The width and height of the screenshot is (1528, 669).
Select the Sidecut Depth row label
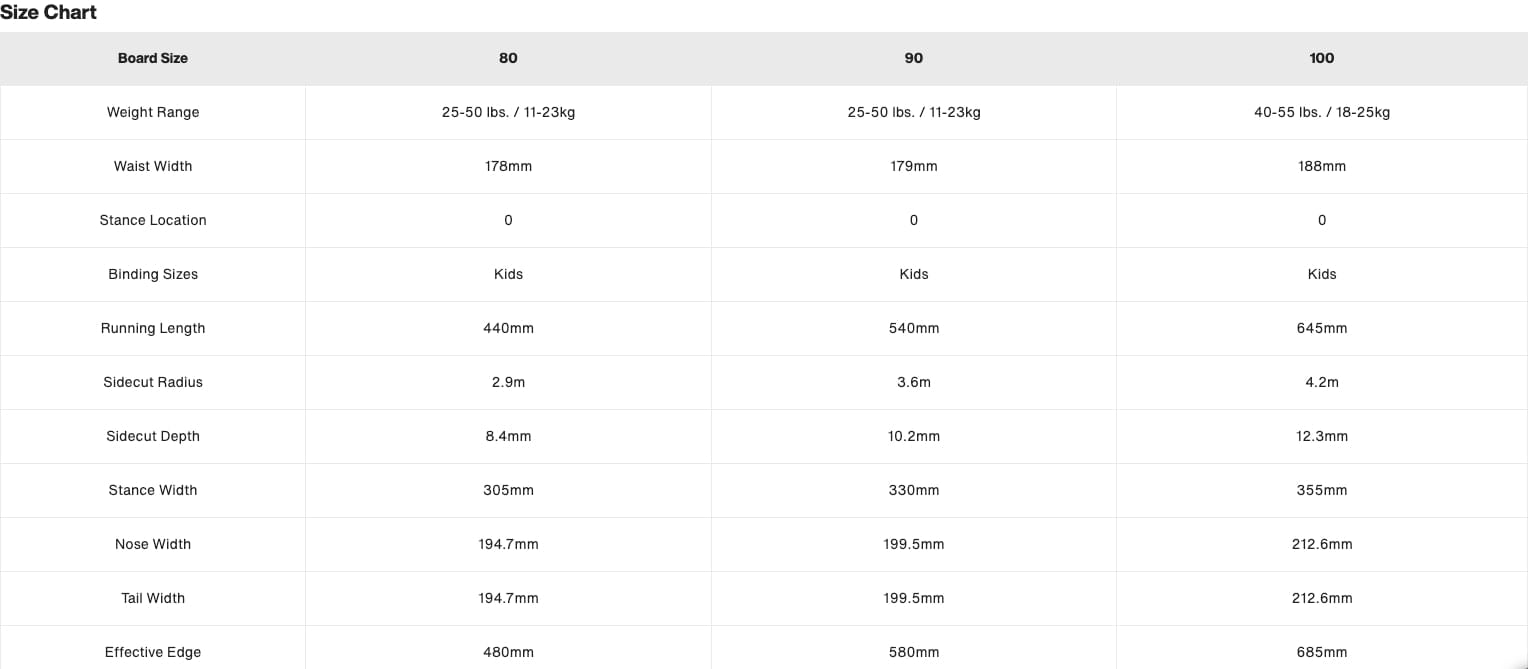point(153,436)
